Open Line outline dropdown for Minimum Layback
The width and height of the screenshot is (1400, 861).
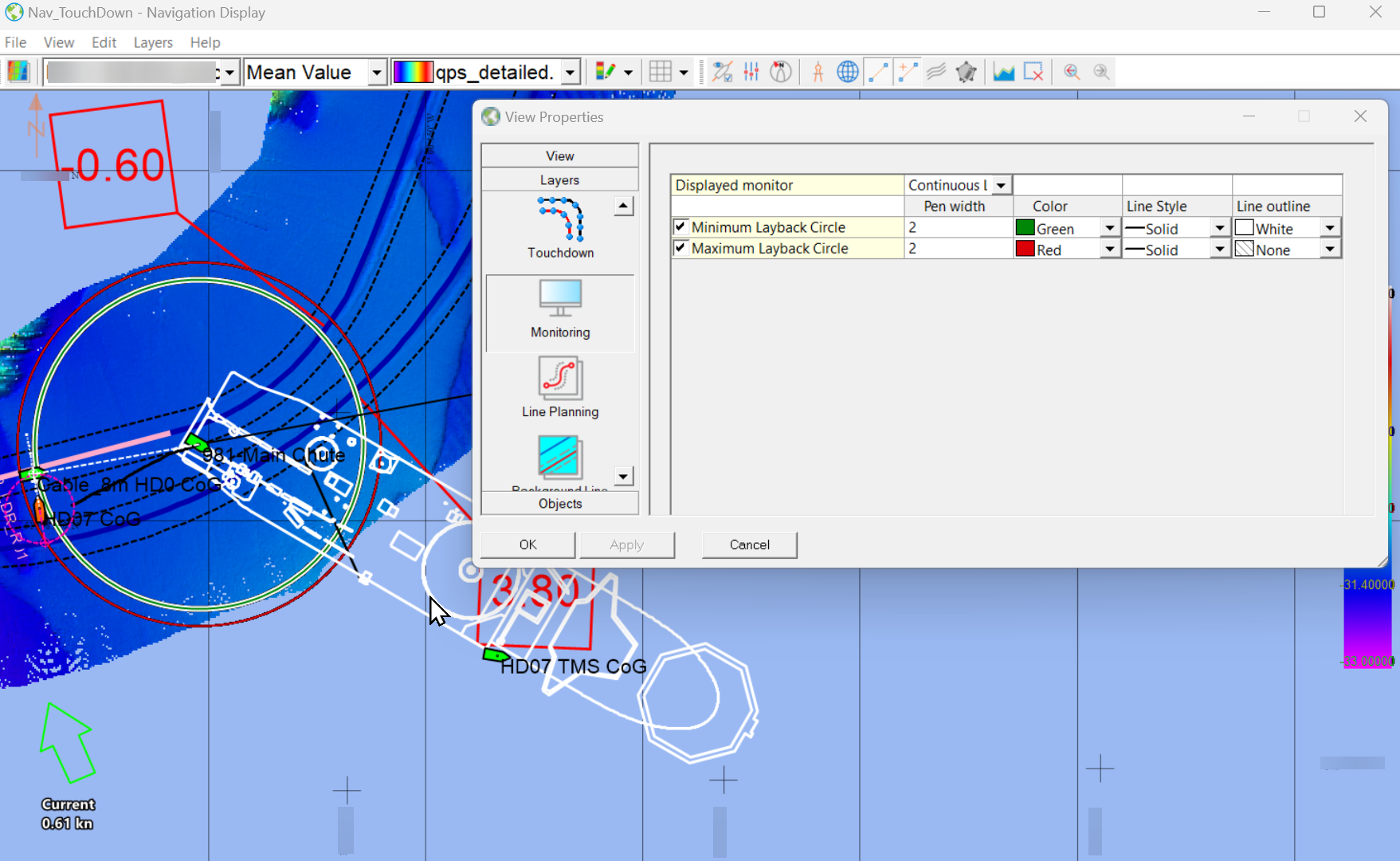[x=1329, y=228]
